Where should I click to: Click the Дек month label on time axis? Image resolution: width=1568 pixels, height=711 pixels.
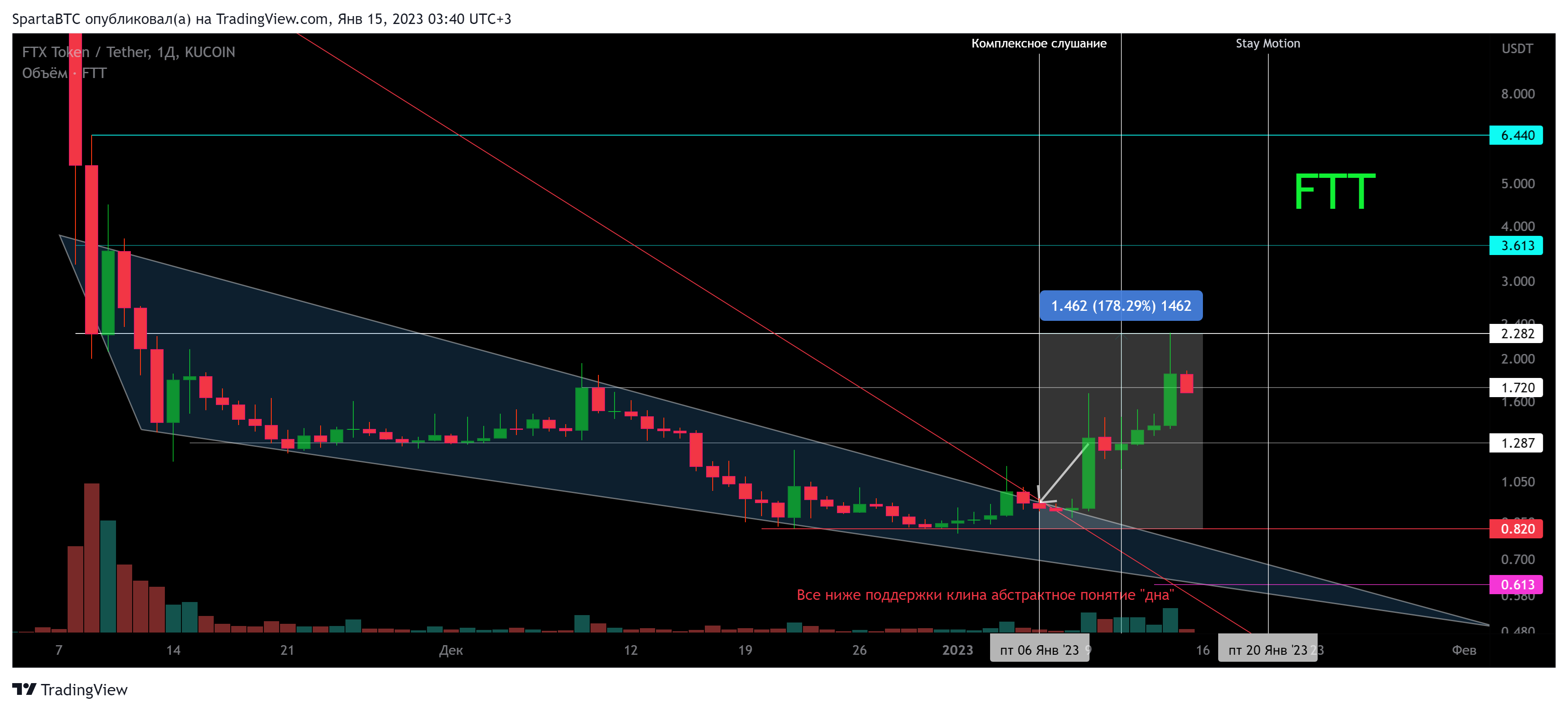point(451,650)
